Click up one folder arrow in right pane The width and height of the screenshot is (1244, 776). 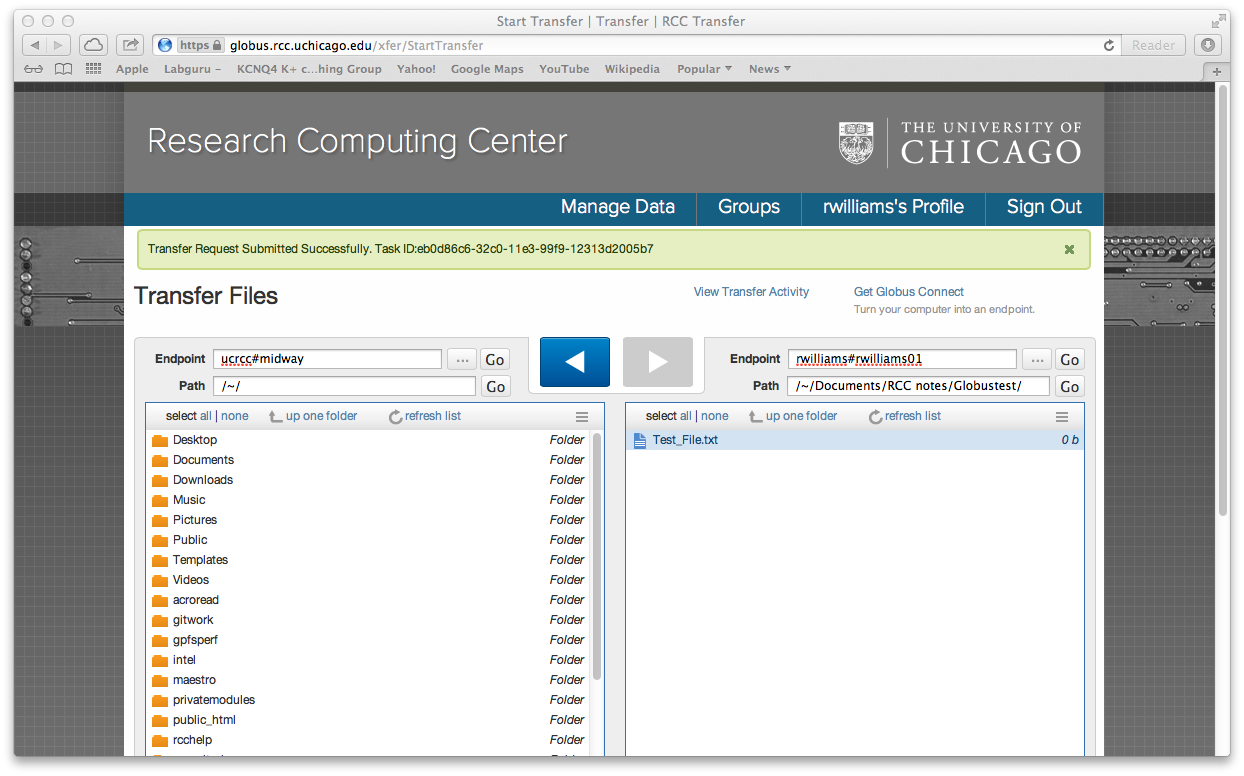click(x=756, y=417)
